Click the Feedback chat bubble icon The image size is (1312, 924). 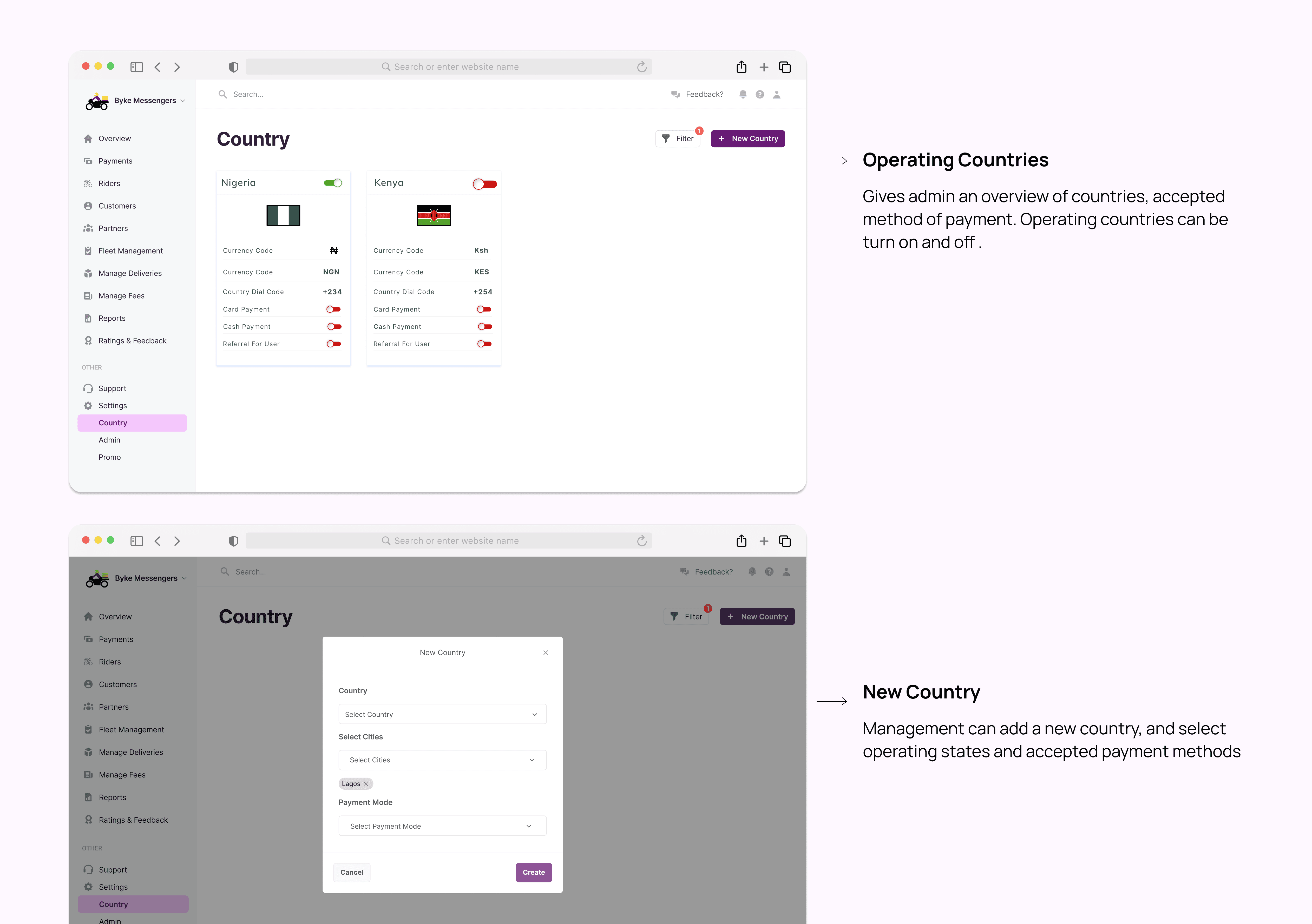pyautogui.click(x=675, y=94)
